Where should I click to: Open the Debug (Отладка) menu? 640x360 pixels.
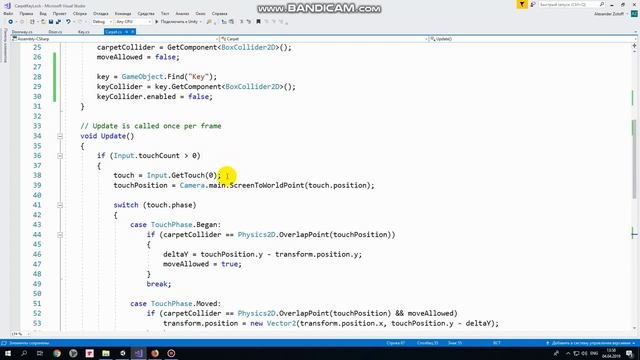100,13
